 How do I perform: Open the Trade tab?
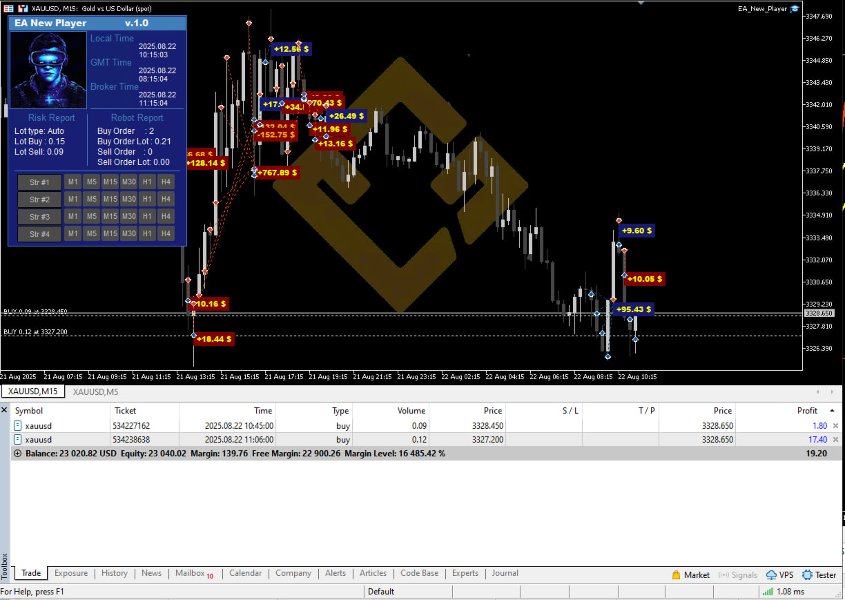(31, 573)
